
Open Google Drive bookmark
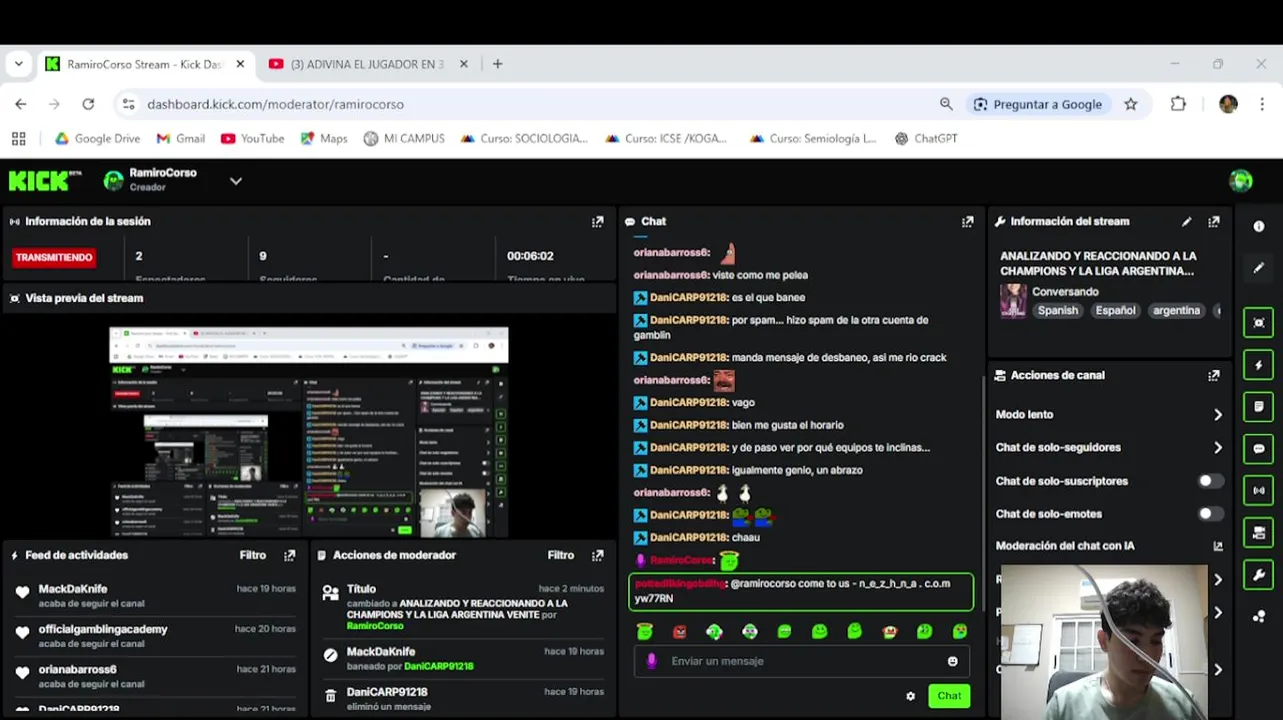[97, 139]
